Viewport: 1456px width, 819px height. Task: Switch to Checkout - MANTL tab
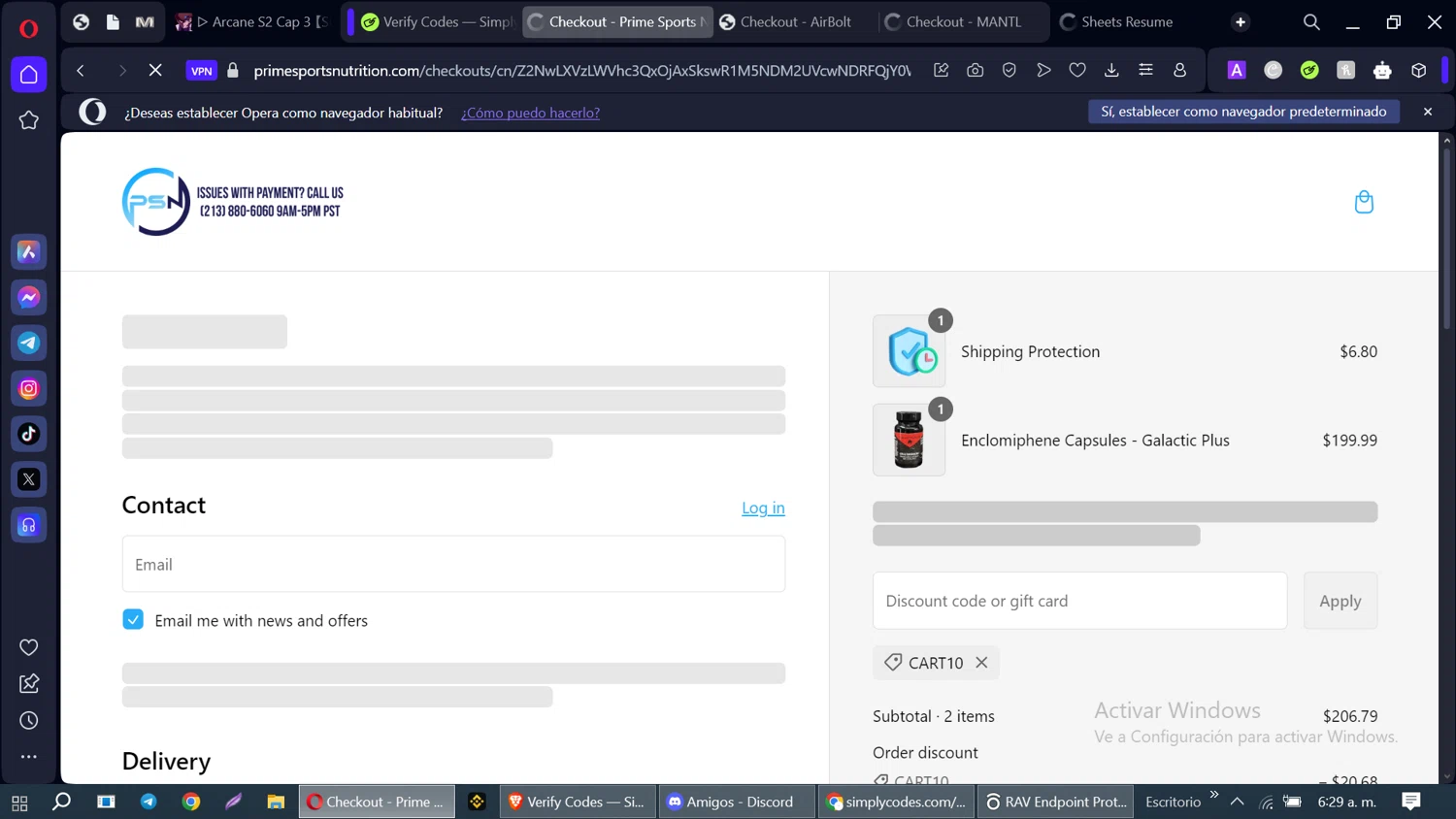tap(963, 21)
